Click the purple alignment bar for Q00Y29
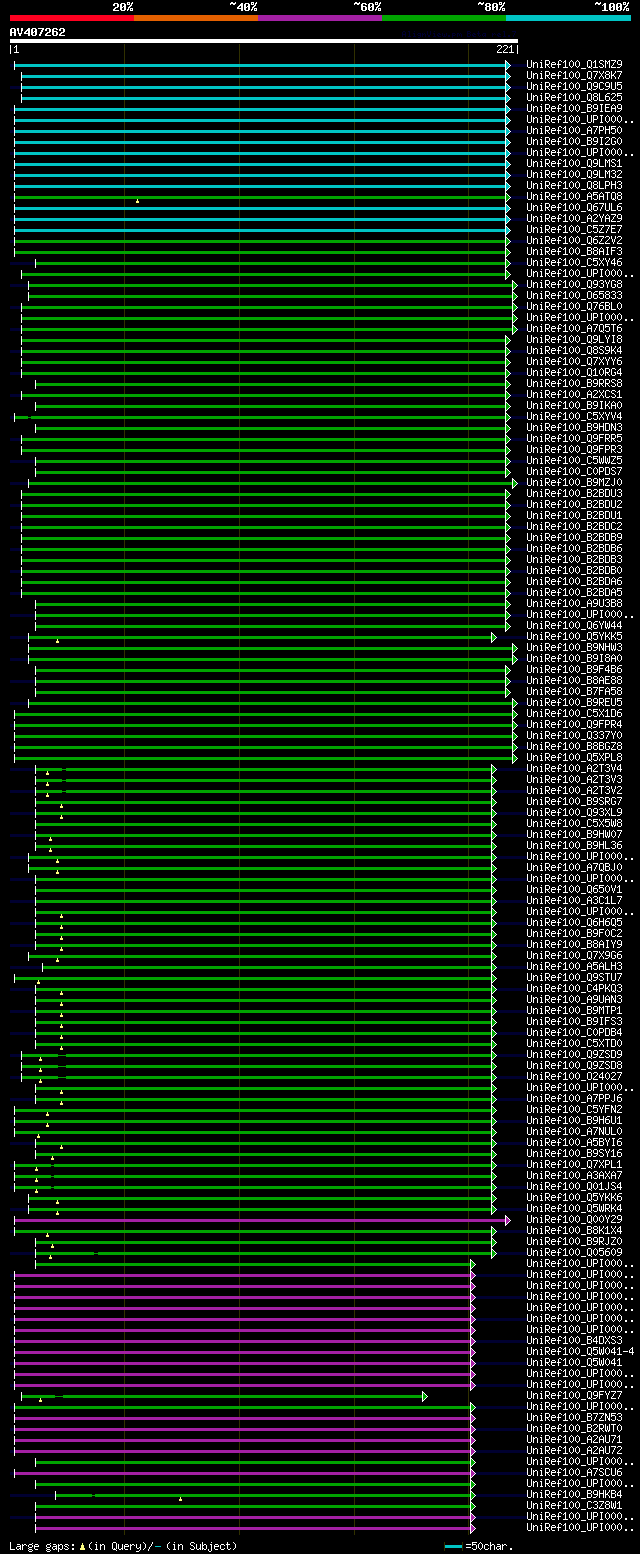 [262, 1220]
